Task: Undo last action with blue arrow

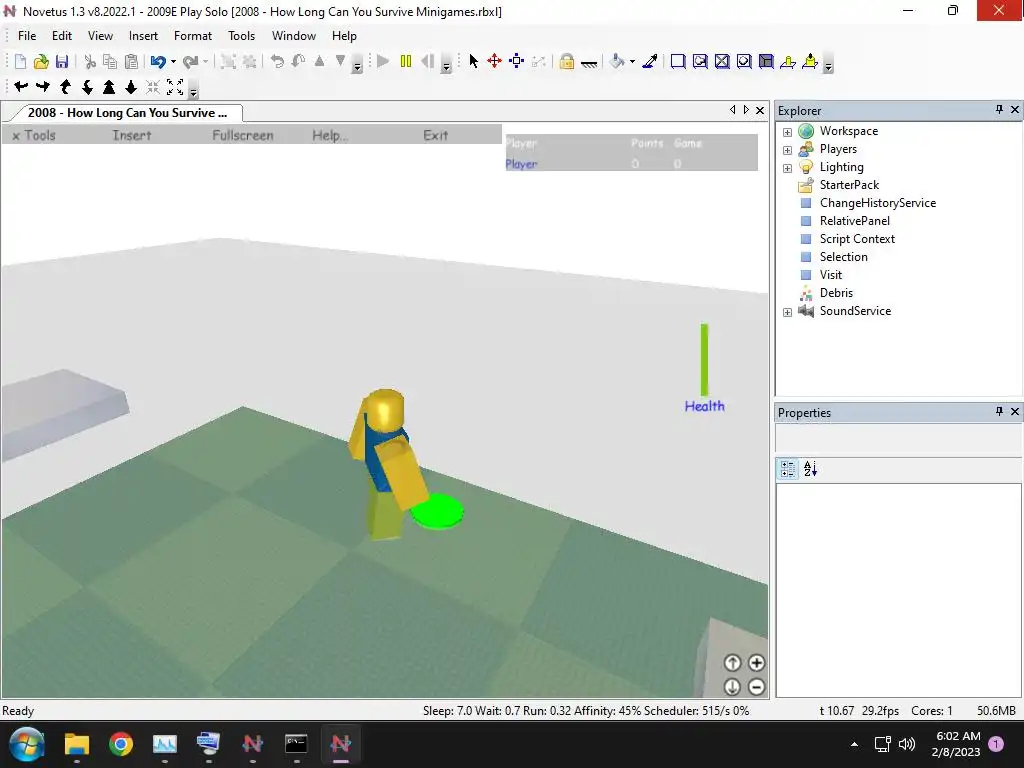Action: point(158,61)
